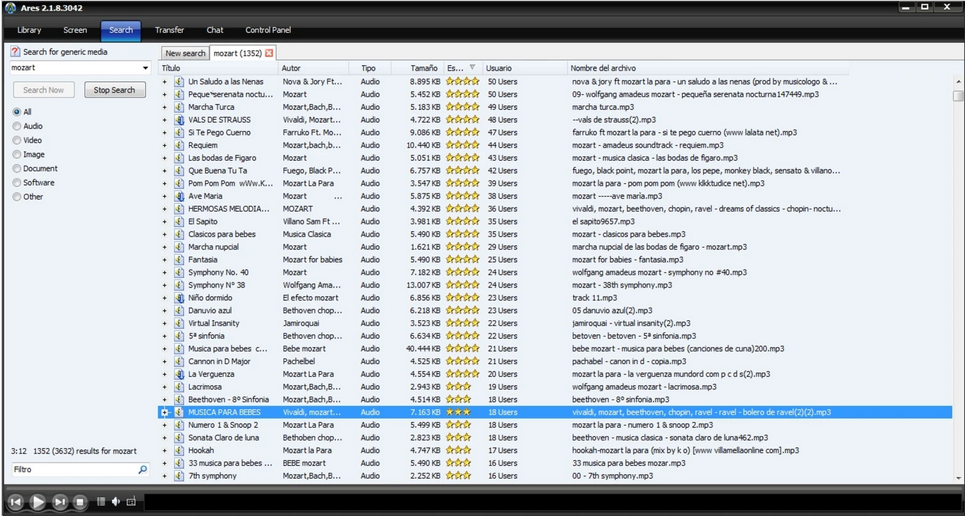Click audio file icon for Danuvio azul
The height and width of the screenshot is (516, 965).
(x=179, y=310)
